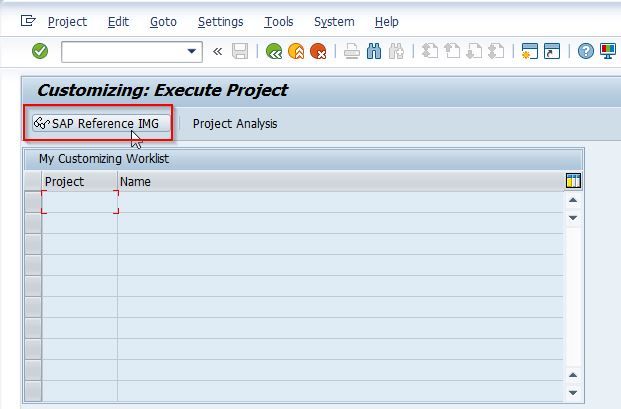Click the lower scroll-down arrow of worklist
Screen dimensions: 621x409
point(573,393)
